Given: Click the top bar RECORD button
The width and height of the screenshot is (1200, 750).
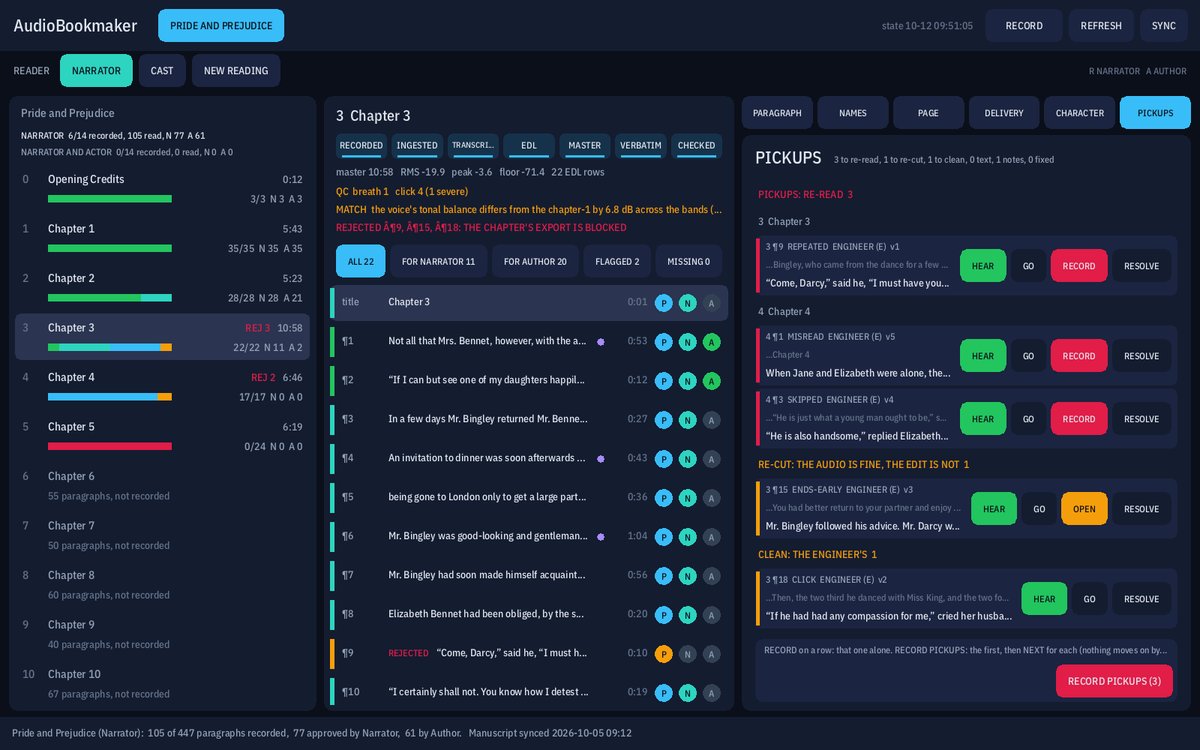Looking at the screenshot, I should coord(1024,26).
